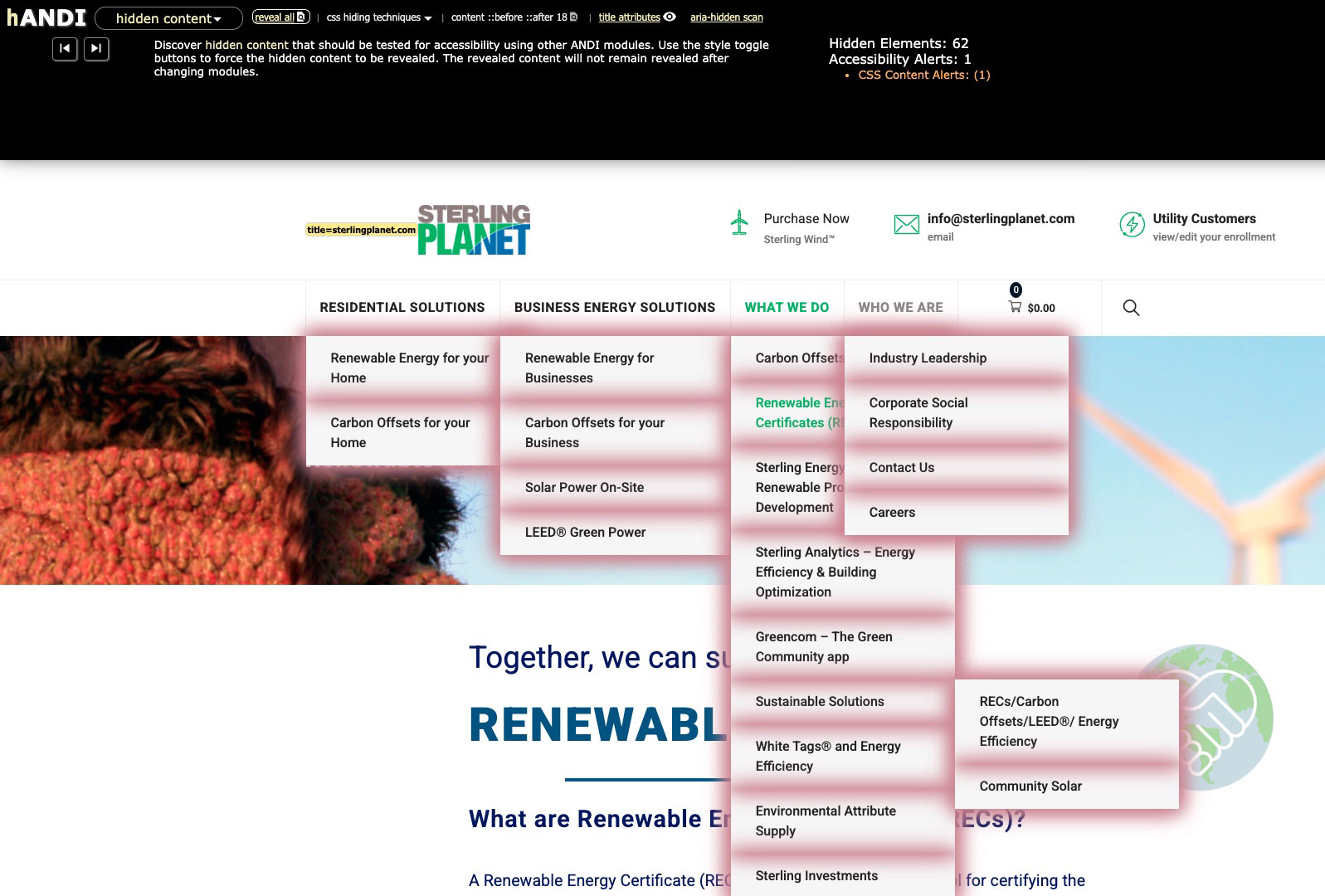Toggle content ::before ::after button
The height and width of the screenshot is (896, 1325).
[514, 17]
